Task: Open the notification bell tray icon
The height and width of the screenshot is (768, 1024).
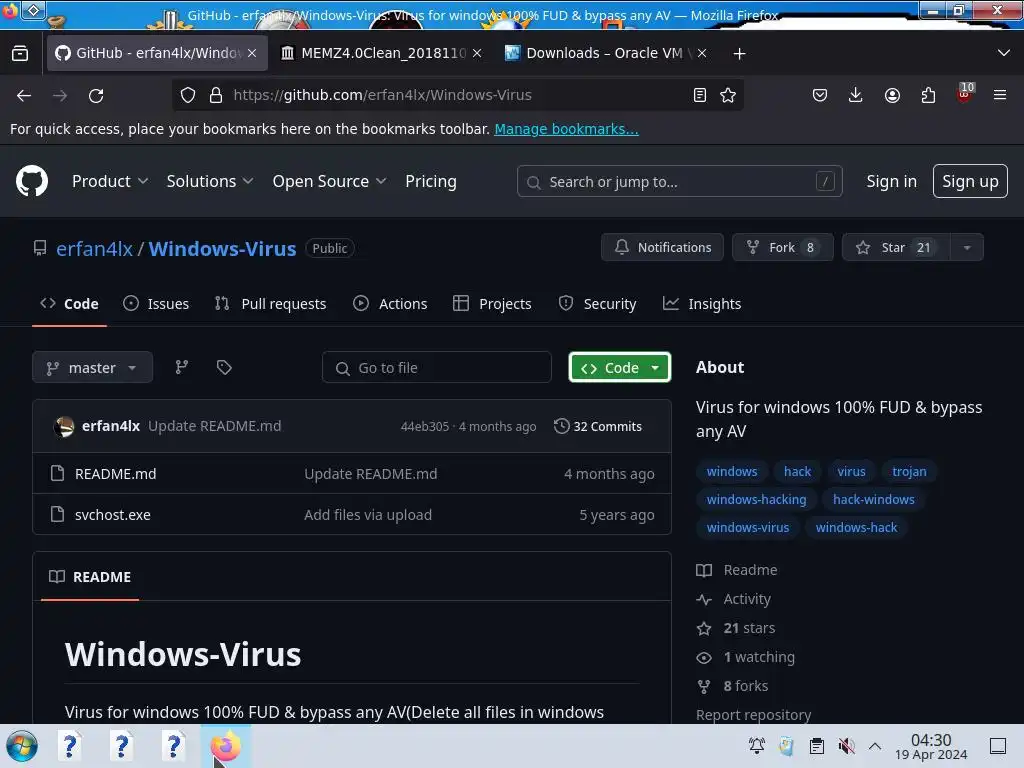Action: click(x=756, y=746)
